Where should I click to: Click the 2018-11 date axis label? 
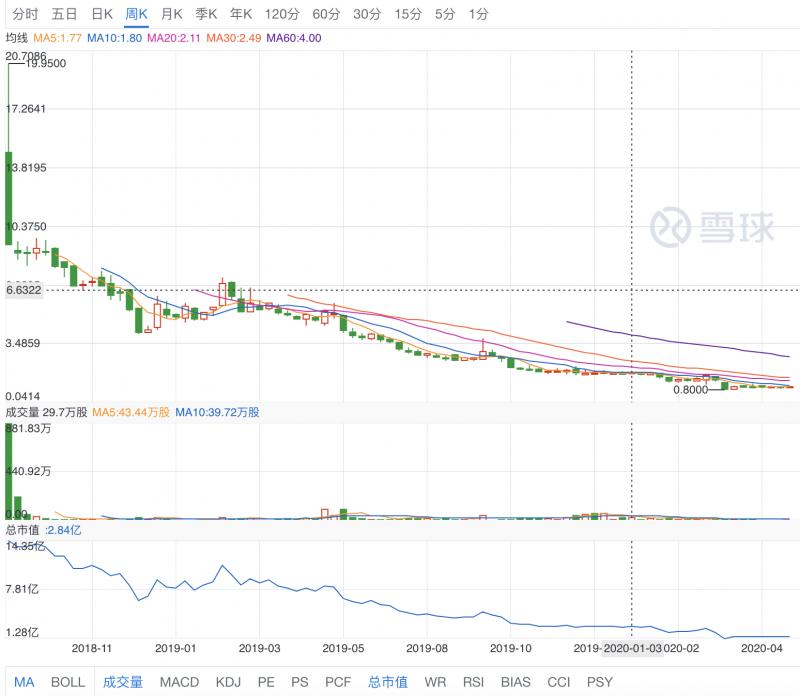[91, 649]
